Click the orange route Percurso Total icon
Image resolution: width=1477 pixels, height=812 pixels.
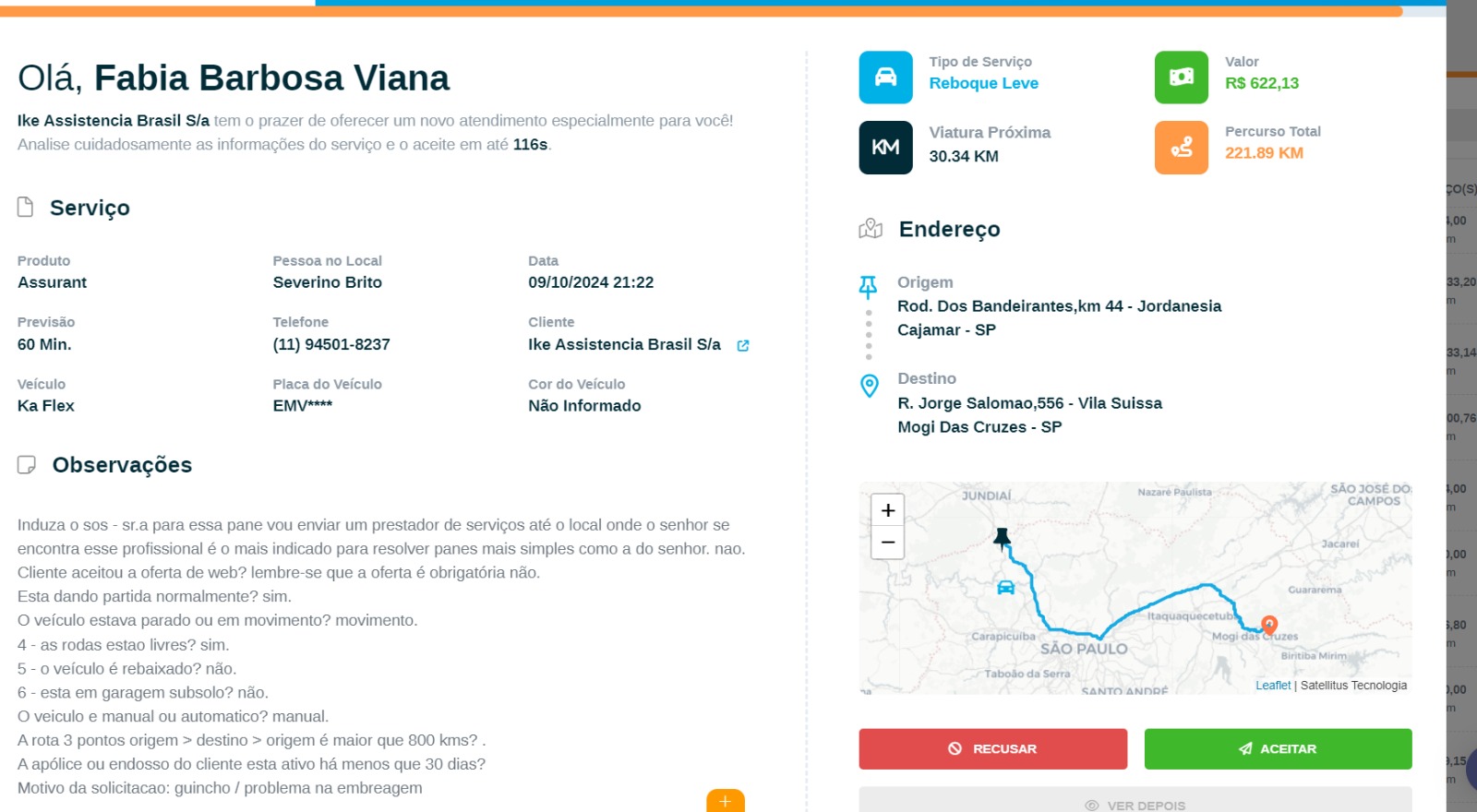(1181, 148)
